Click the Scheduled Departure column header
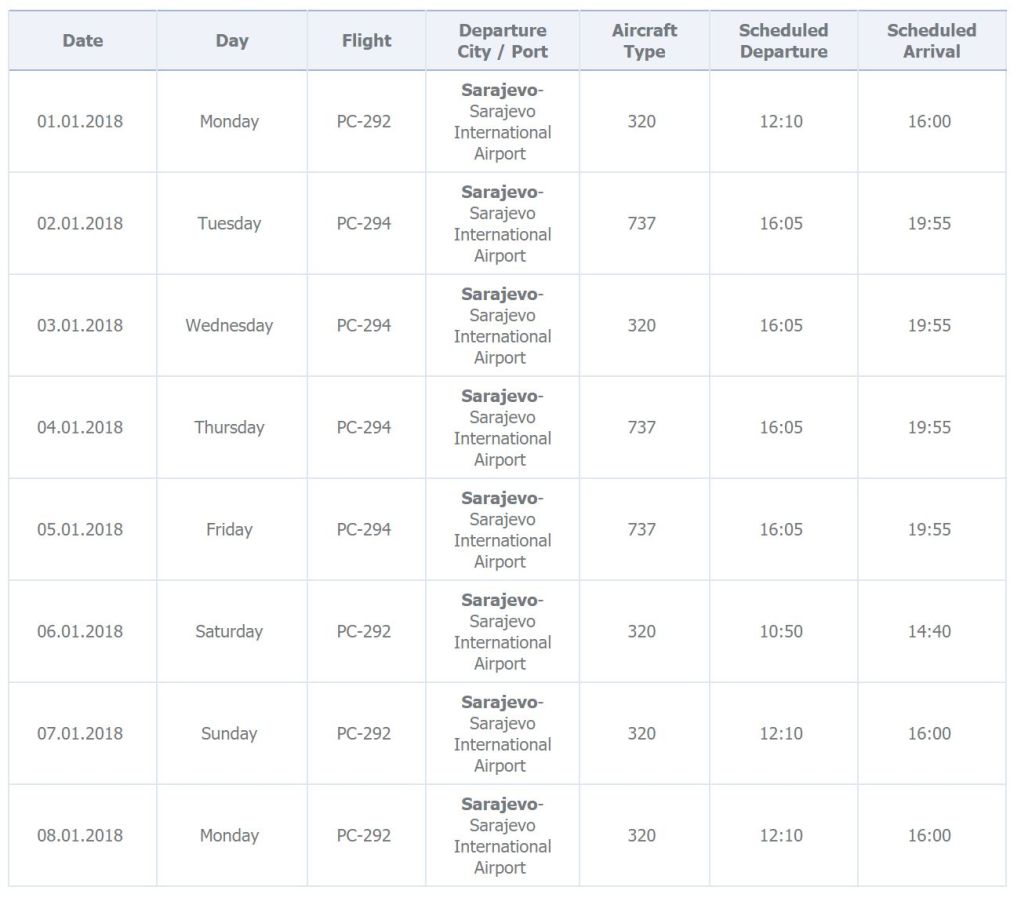This screenshot has width=1024, height=905. 783,41
